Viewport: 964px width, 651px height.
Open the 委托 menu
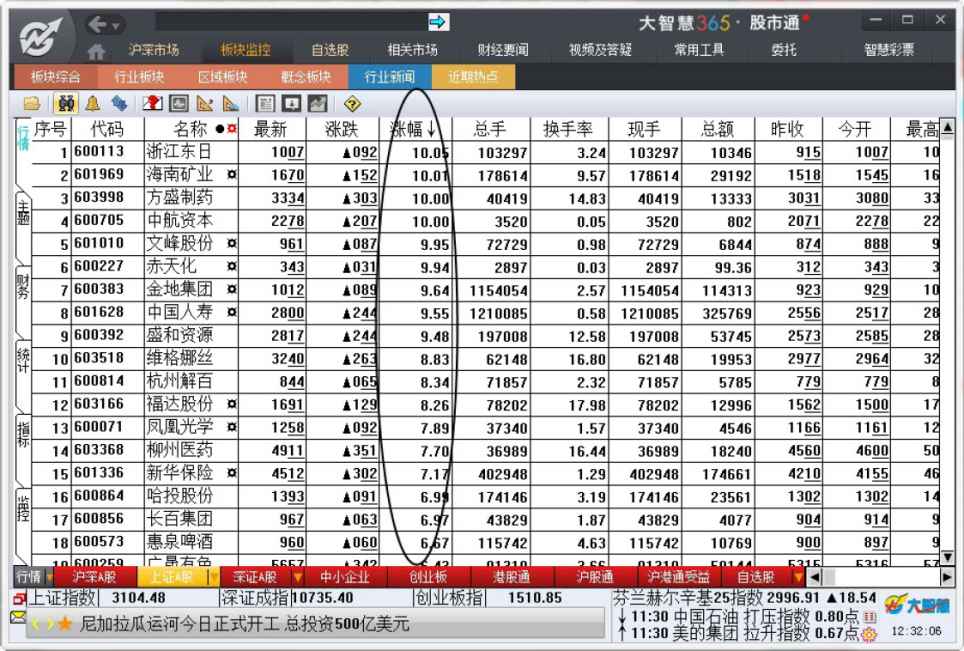[x=784, y=50]
